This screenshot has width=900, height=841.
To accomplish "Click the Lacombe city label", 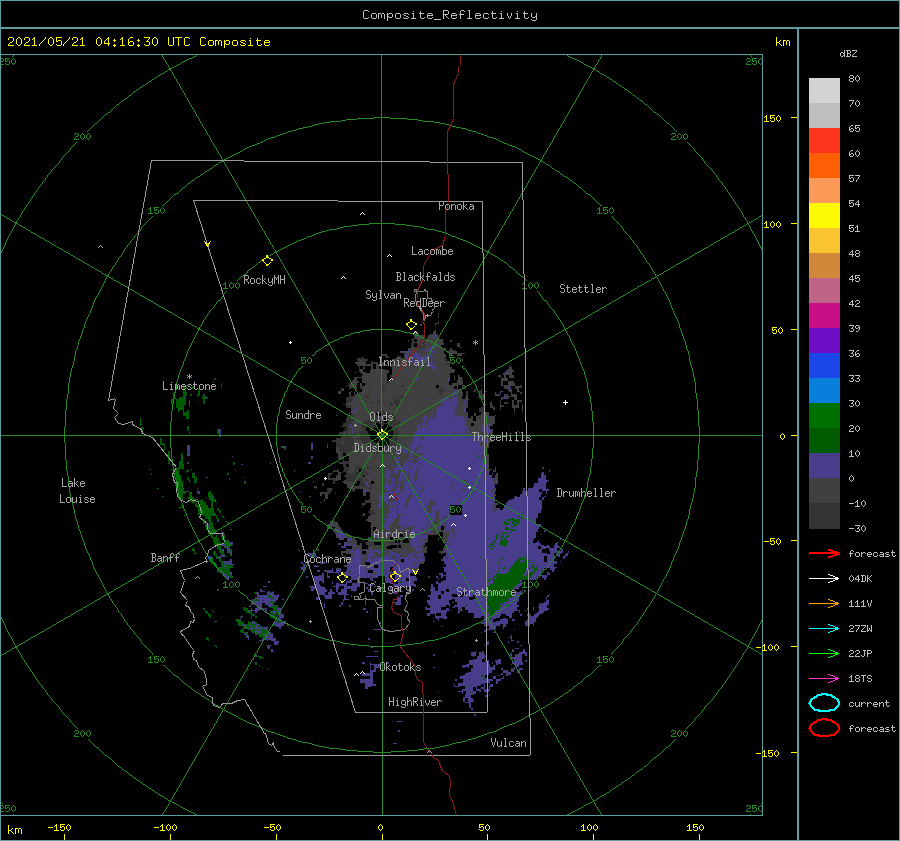I will (432, 251).
